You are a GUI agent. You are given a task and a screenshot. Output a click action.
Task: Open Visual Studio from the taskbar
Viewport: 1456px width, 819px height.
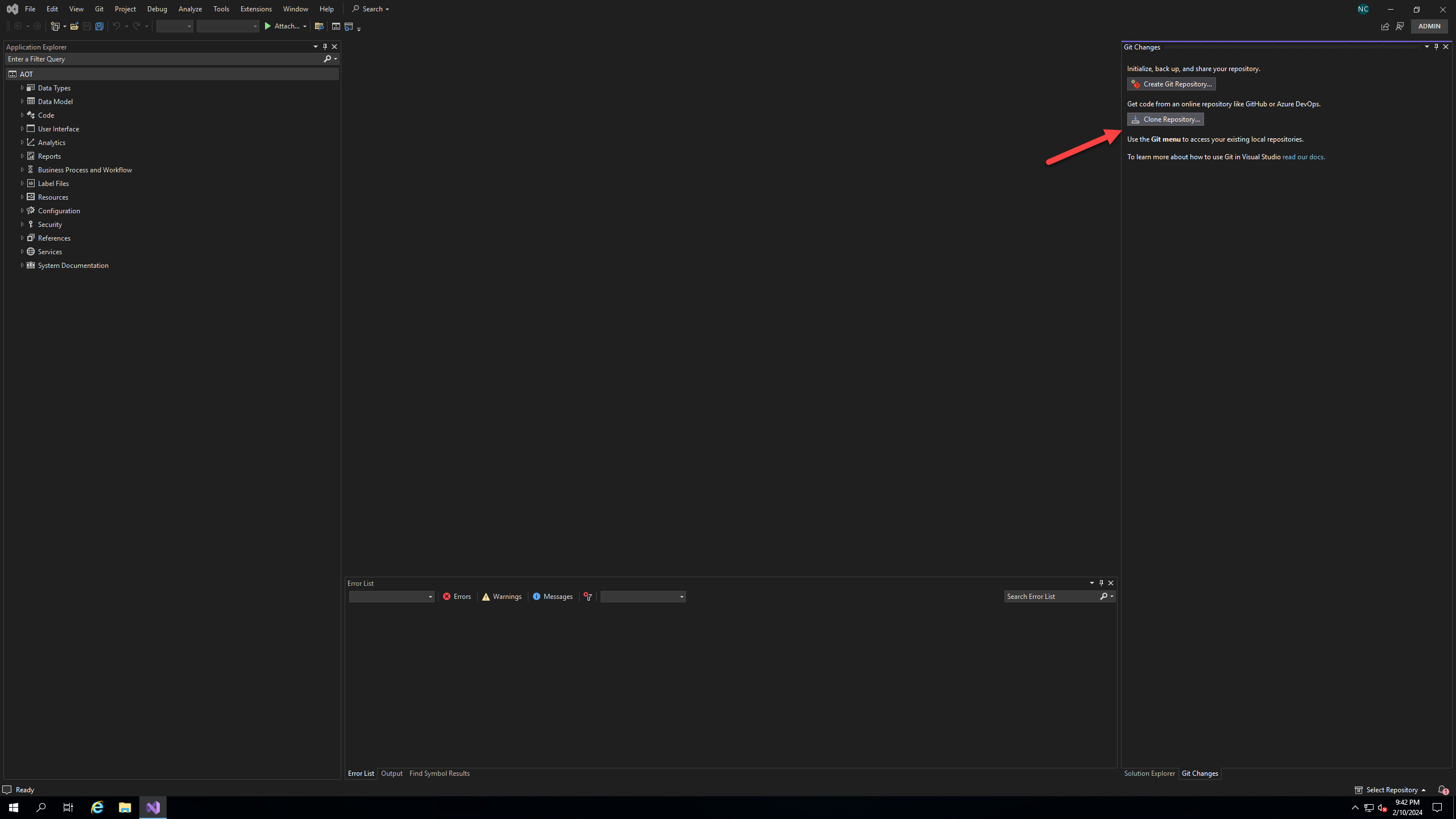153,807
